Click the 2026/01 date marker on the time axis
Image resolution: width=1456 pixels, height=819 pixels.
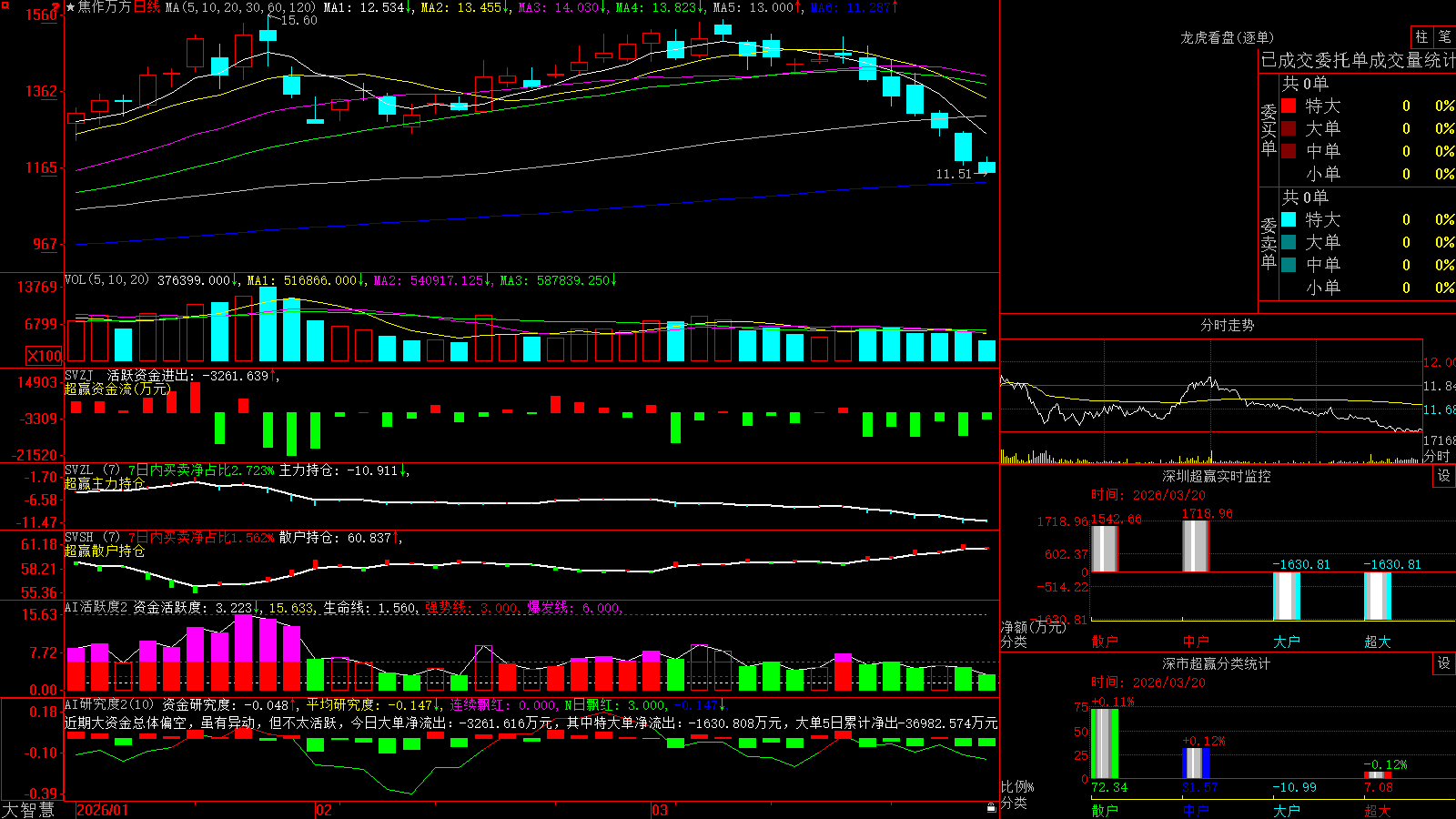[x=102, y=810]
